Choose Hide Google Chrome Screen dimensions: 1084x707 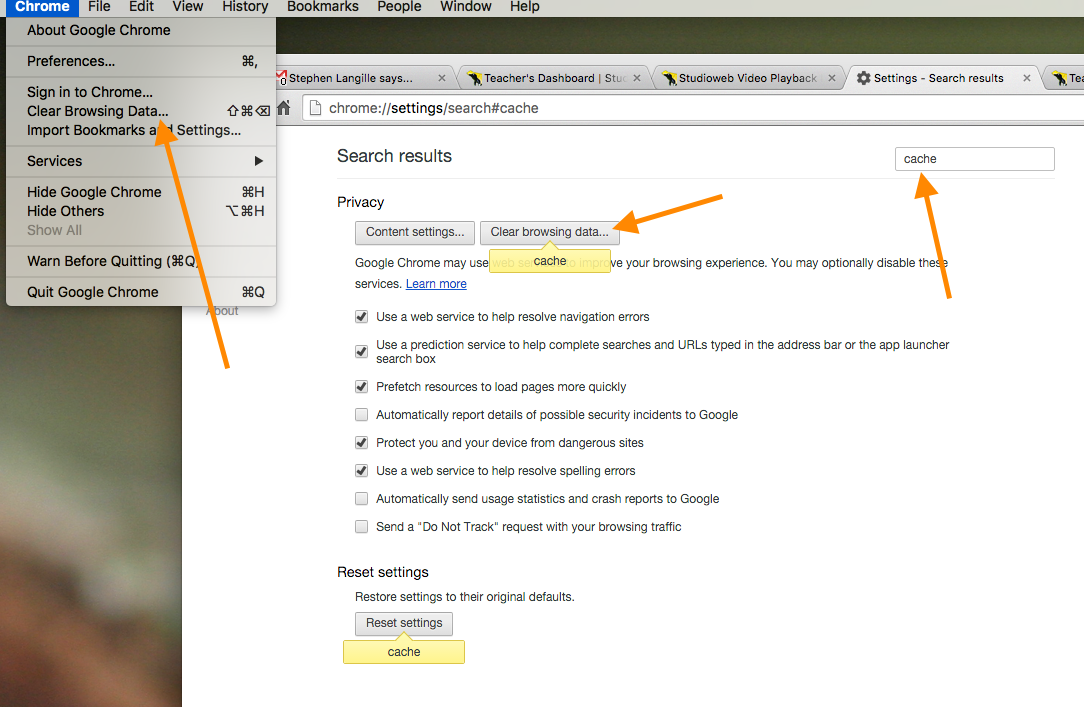pos(141,192)
